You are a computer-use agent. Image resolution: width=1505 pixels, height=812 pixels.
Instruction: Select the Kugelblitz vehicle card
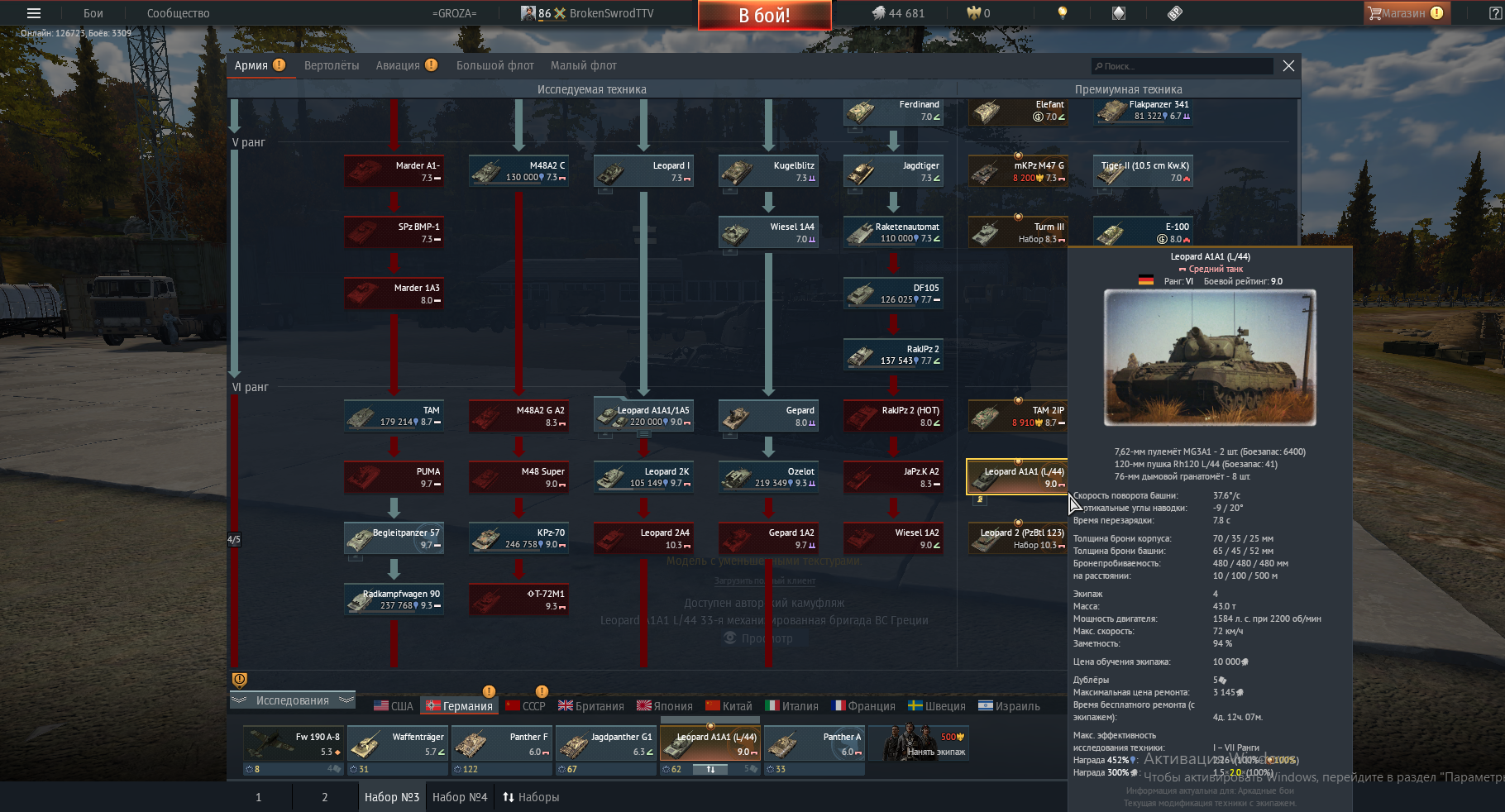coord(768,171)
